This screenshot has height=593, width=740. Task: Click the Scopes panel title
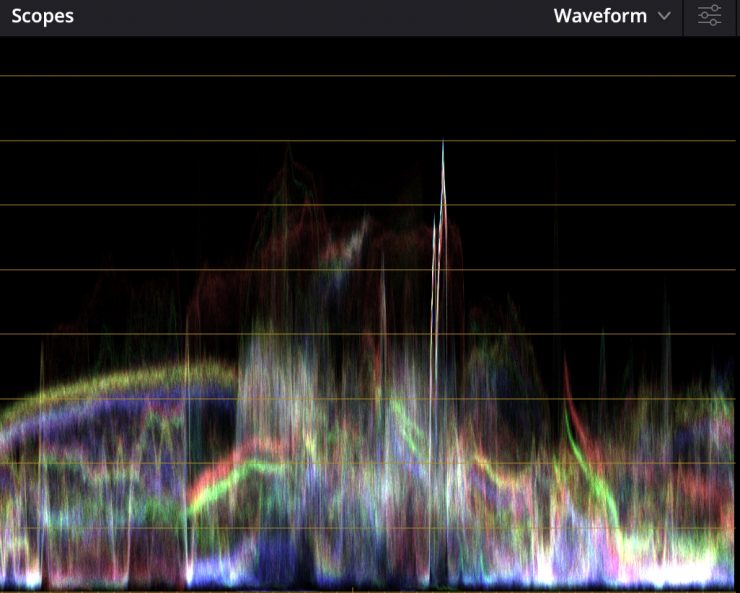(x=42, y=16)
